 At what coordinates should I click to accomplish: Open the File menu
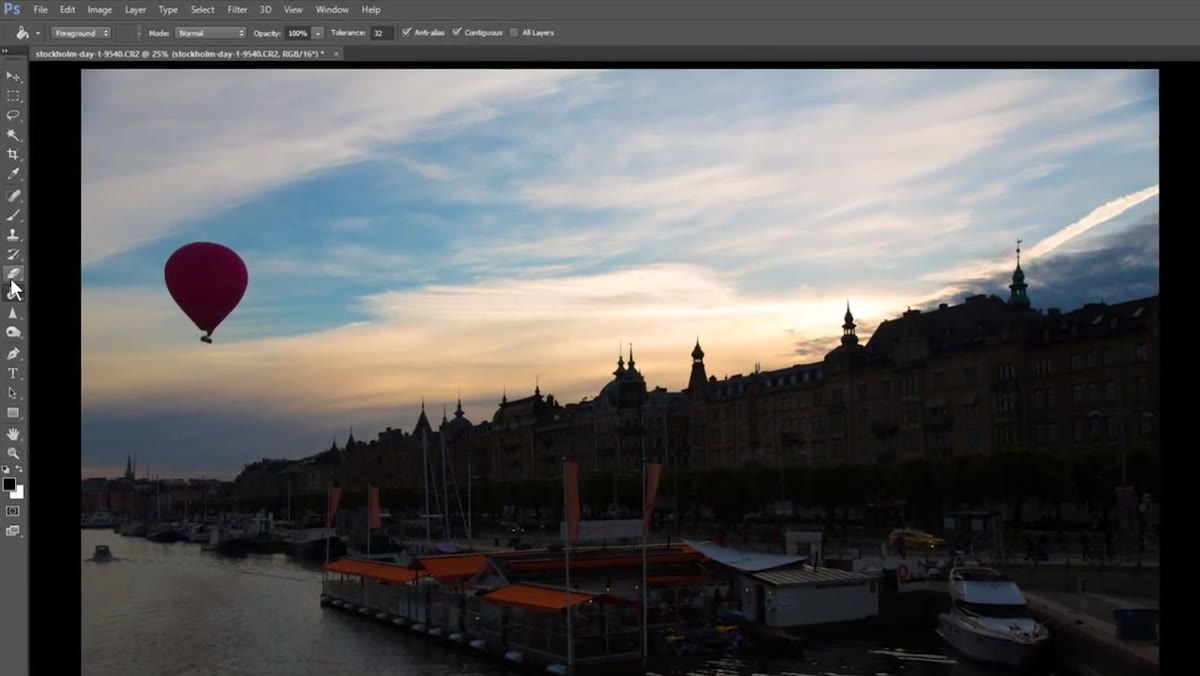(41, 9)
